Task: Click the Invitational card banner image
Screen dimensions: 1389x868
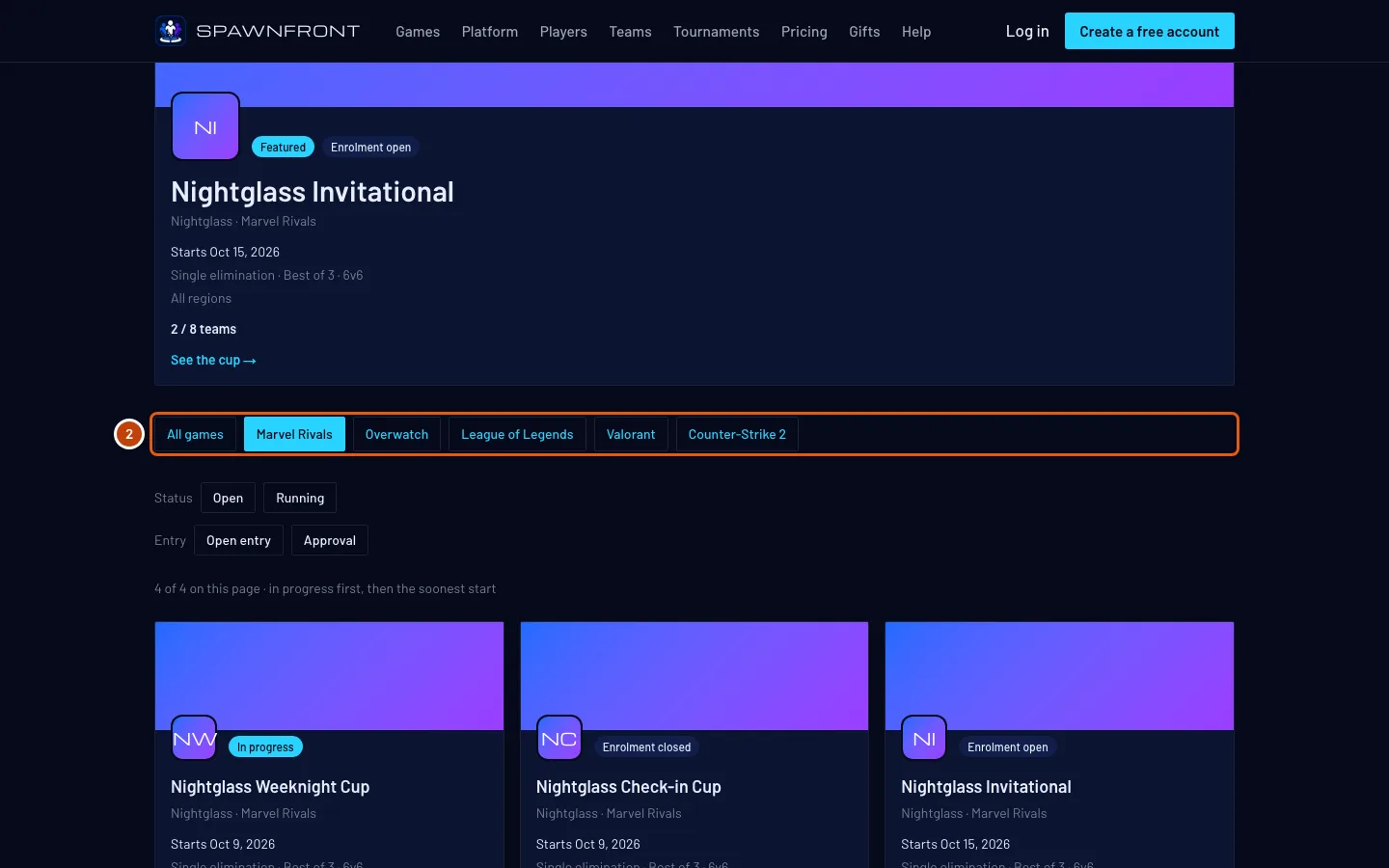Action: (1059, 676)
